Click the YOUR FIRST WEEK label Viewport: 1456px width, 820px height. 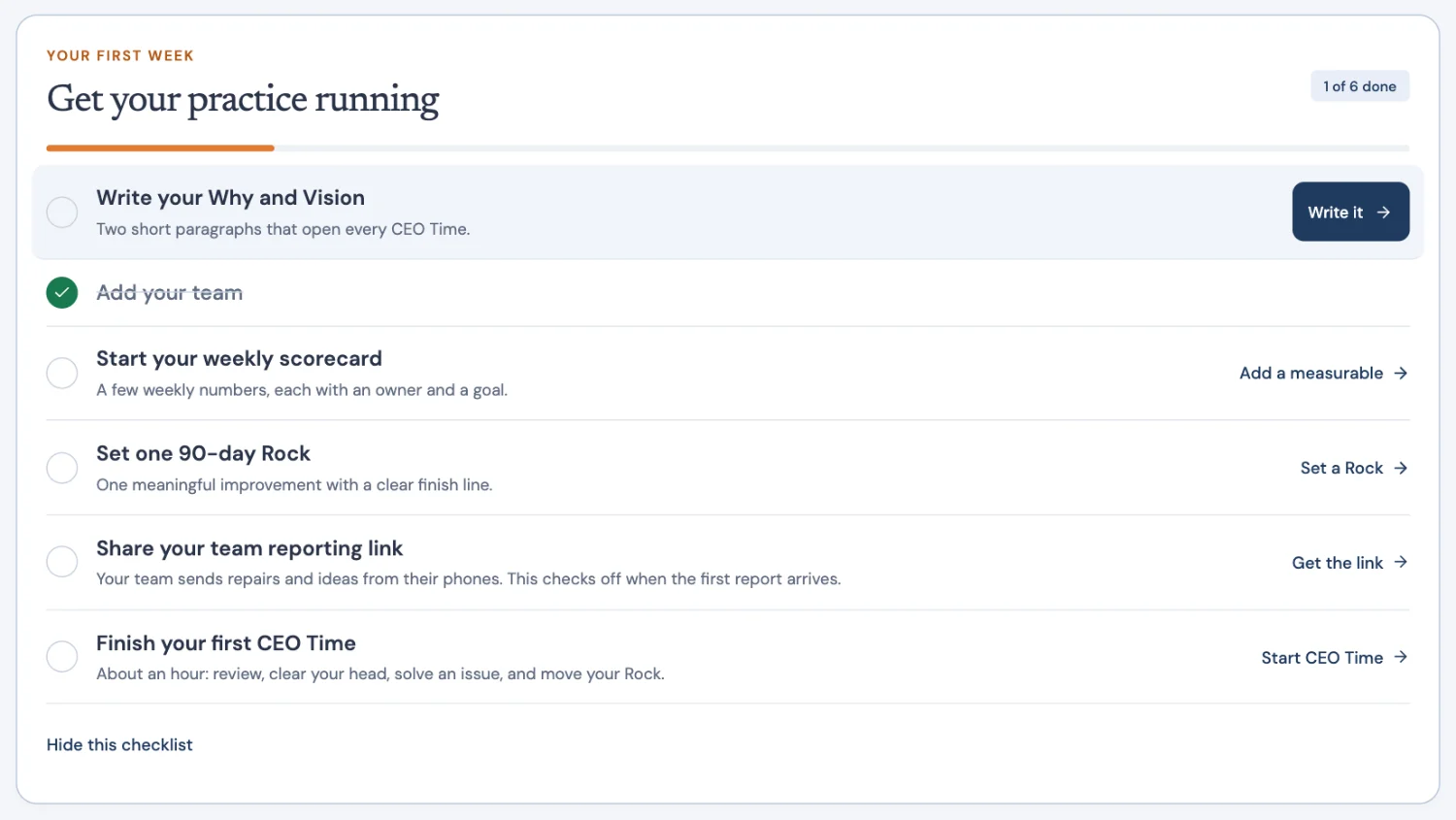pos(120,55)
